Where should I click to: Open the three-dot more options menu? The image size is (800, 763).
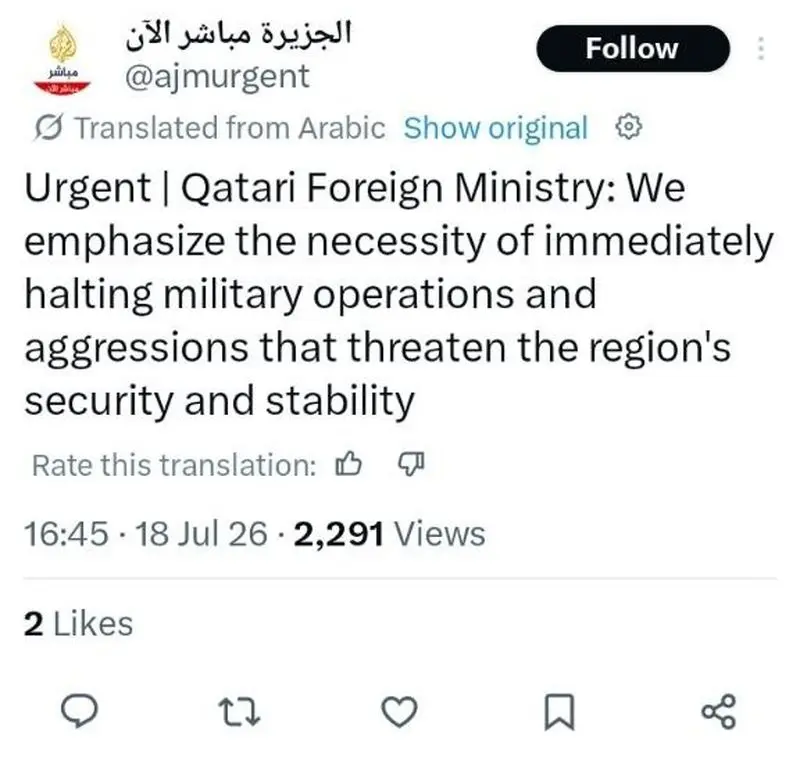click(761, 48)
